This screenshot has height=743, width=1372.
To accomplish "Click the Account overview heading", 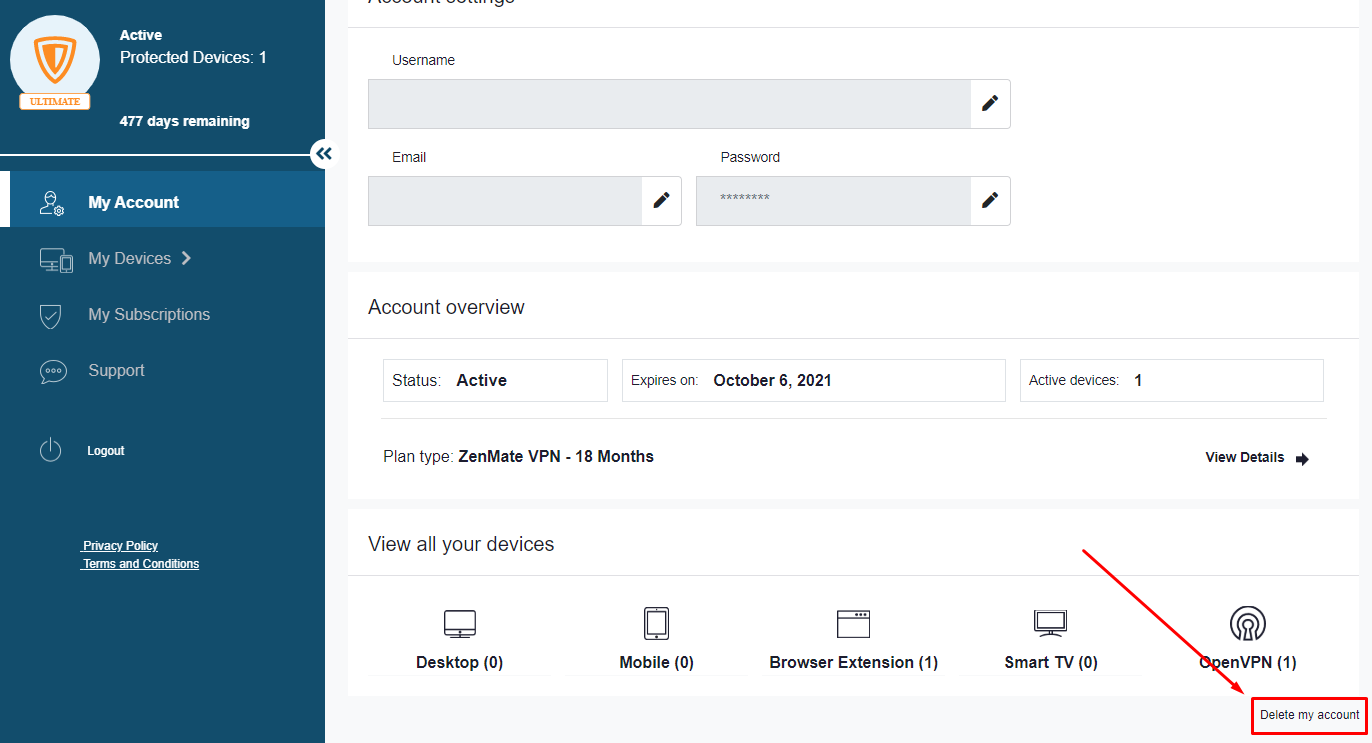I will (x=446, y=307).
